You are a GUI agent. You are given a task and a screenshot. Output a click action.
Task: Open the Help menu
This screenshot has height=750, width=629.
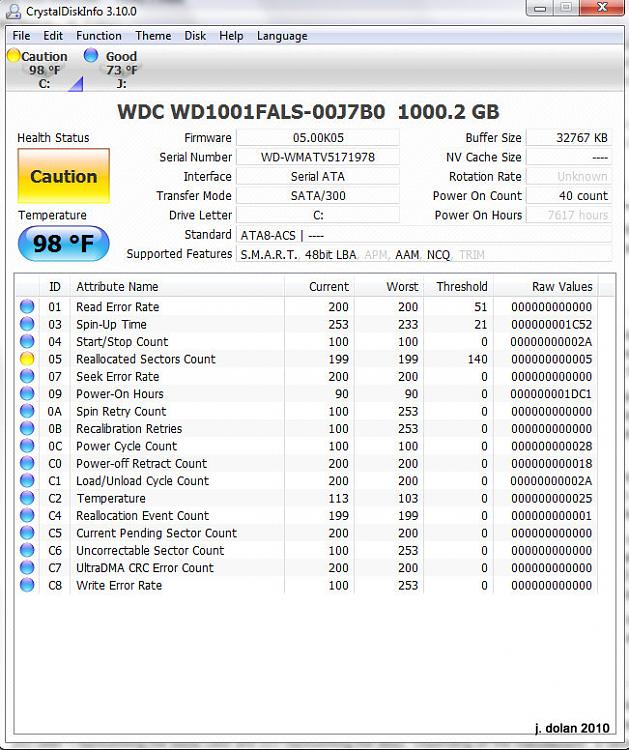coord(231,36)
